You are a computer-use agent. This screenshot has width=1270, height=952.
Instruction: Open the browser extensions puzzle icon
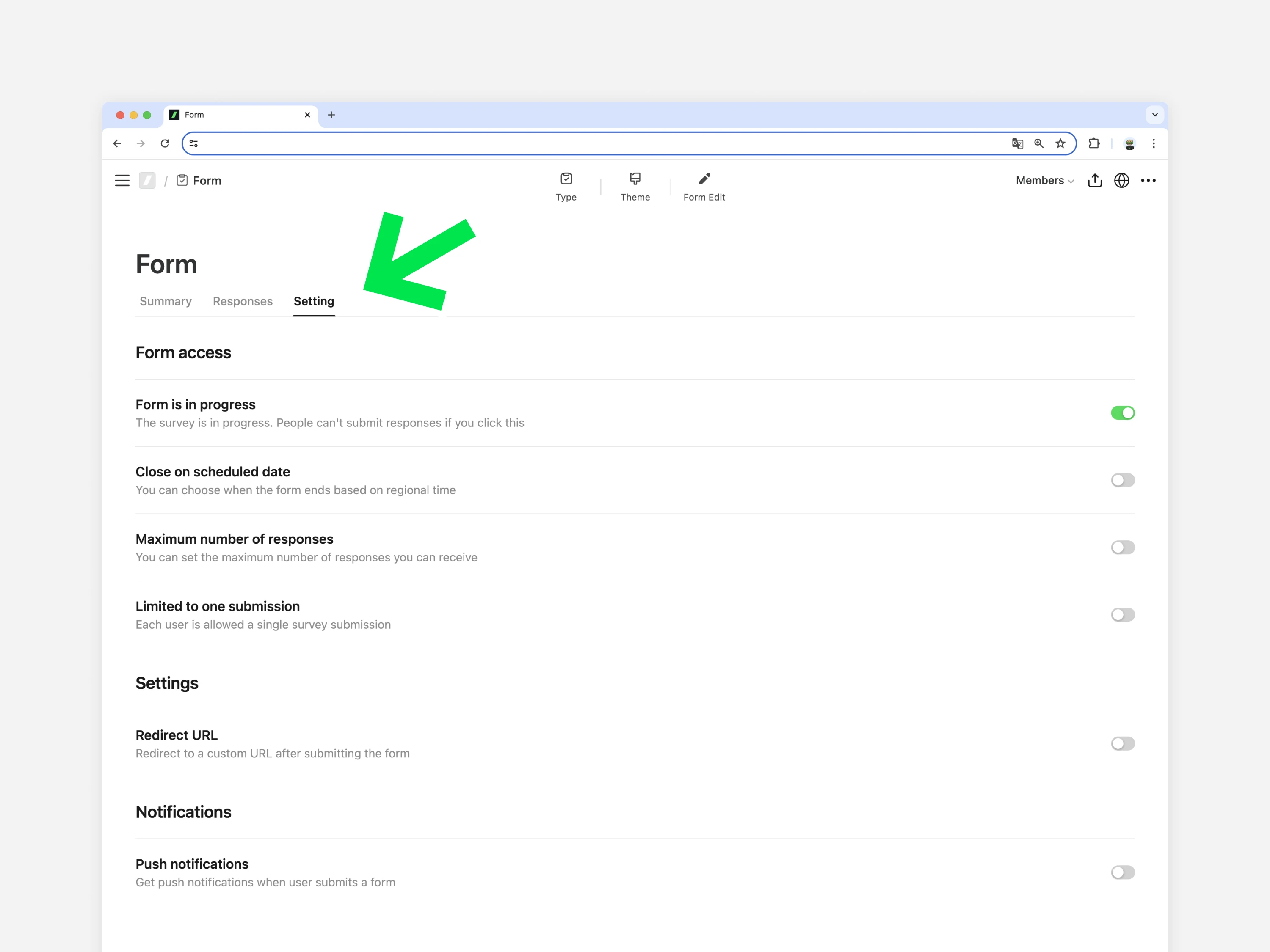(x=1094, y=143)
